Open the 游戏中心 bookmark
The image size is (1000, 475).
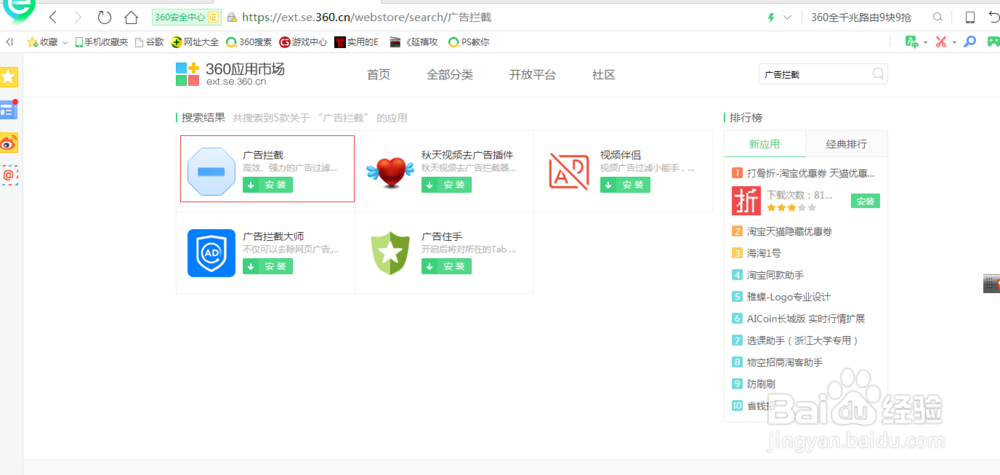click(303, 42)
